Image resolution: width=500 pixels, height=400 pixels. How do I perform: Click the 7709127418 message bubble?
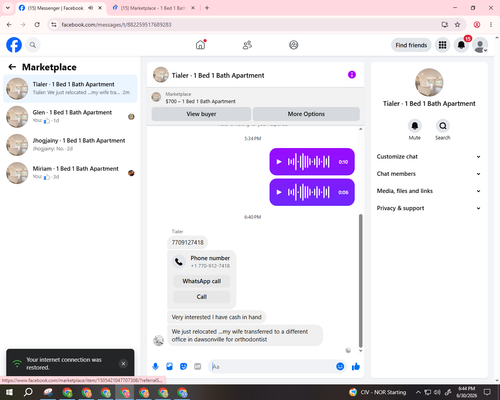[187, 242]
